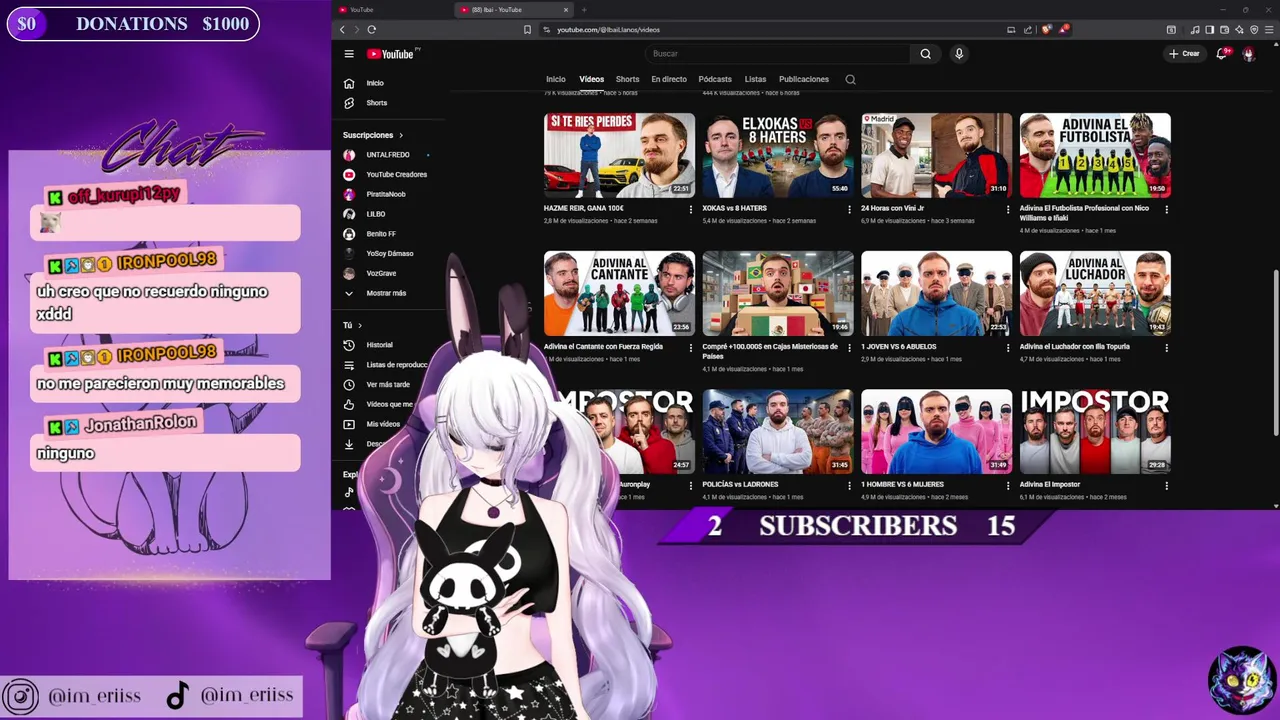Select the Vídeos channel tab
Screen dimensions: 1280x720
click(x=592, y=79)
